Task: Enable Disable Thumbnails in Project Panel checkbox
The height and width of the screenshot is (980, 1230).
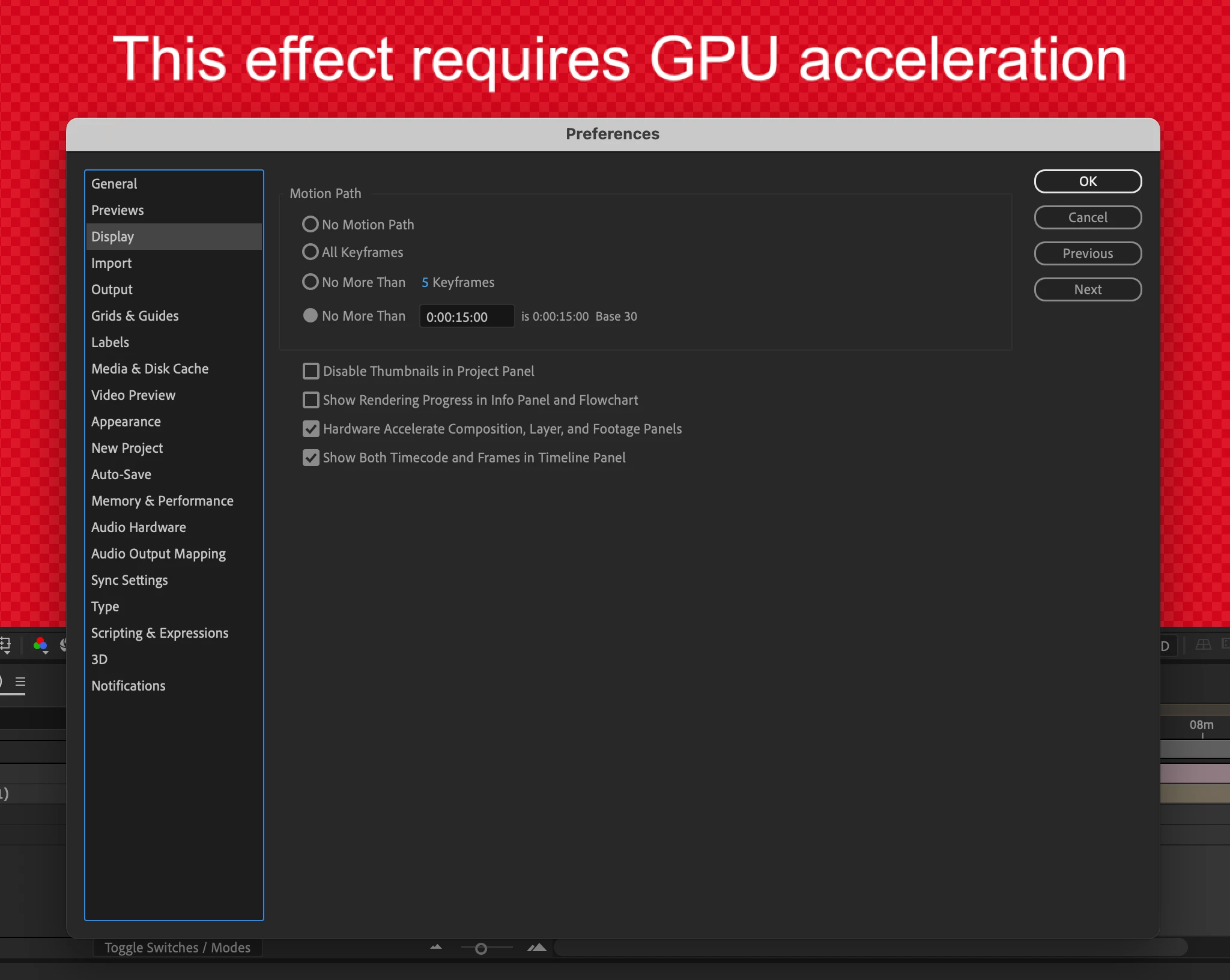Action: (311, 371)
